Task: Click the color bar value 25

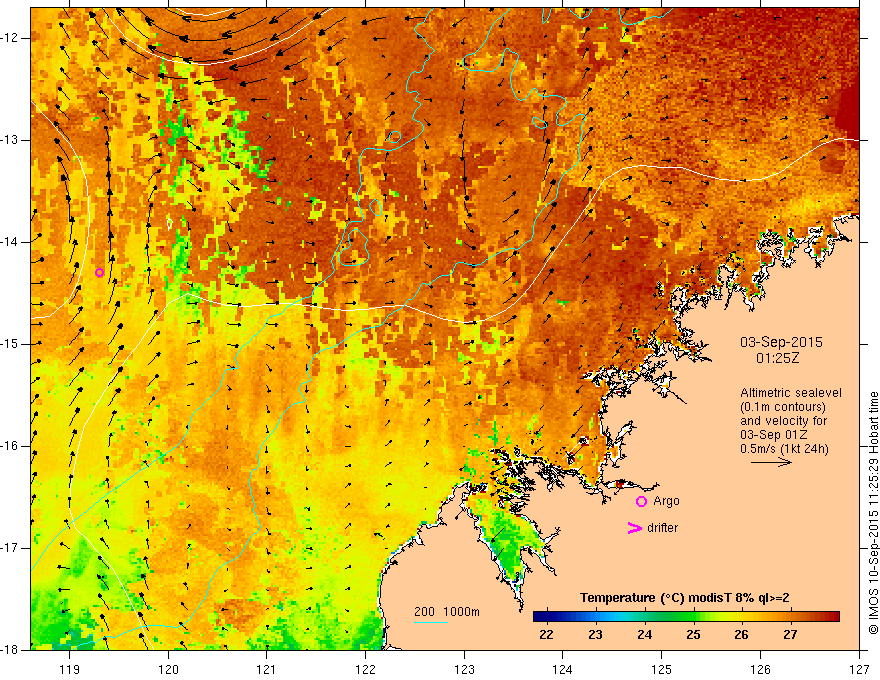Action: [693, 635]
